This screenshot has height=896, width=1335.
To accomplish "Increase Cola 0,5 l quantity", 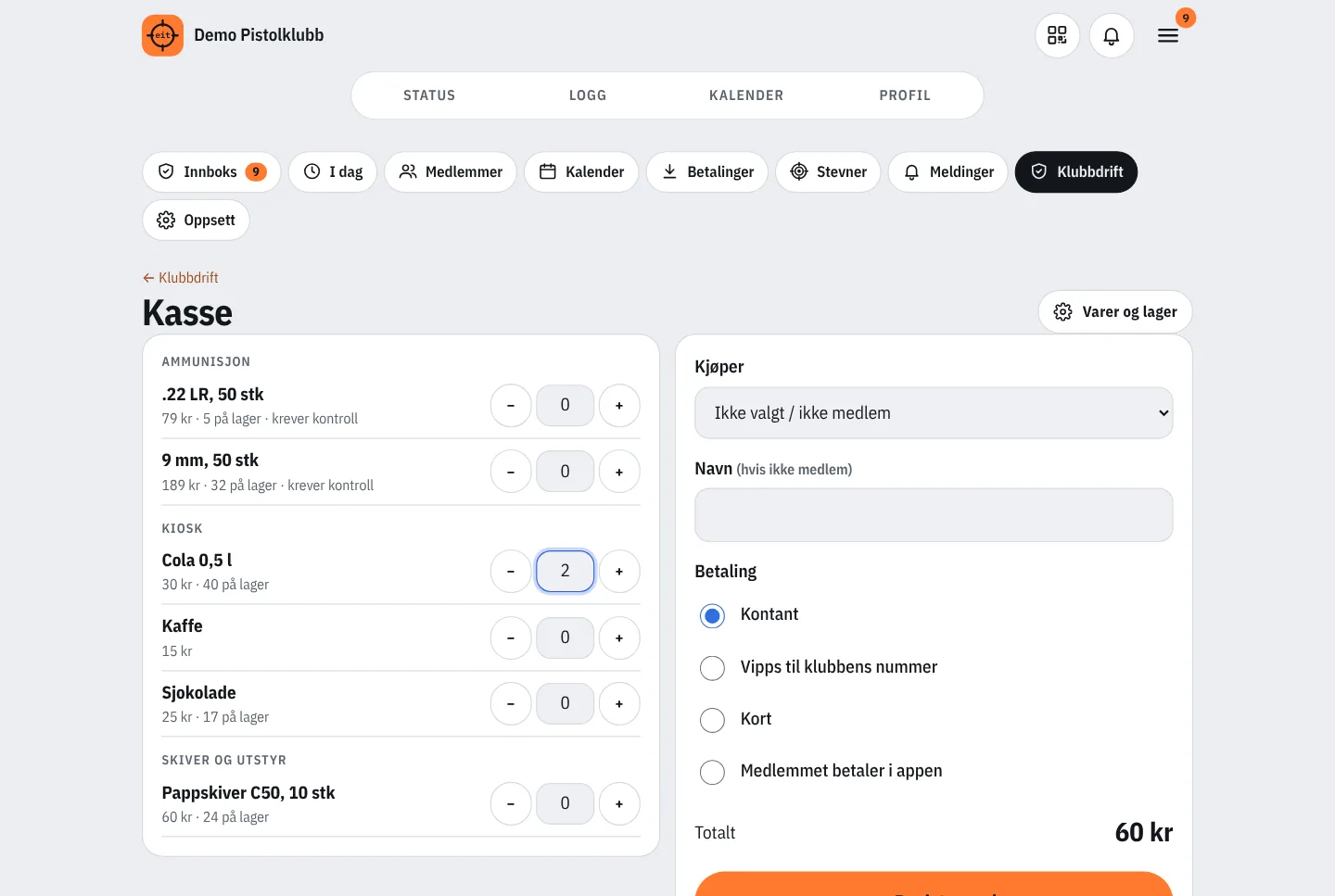I will (619, 571).
